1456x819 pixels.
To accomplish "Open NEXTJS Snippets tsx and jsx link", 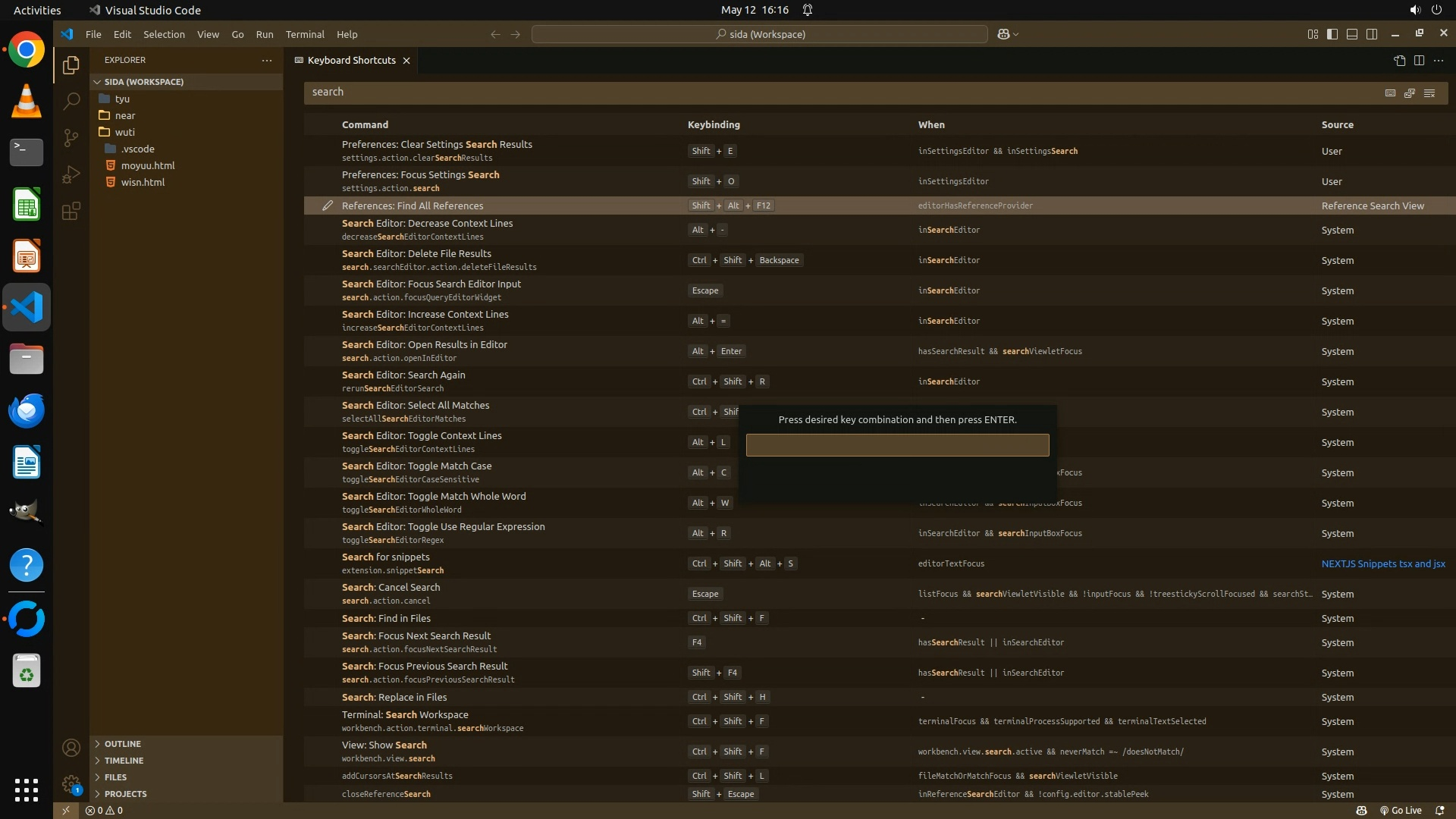I will point(1382,563).
